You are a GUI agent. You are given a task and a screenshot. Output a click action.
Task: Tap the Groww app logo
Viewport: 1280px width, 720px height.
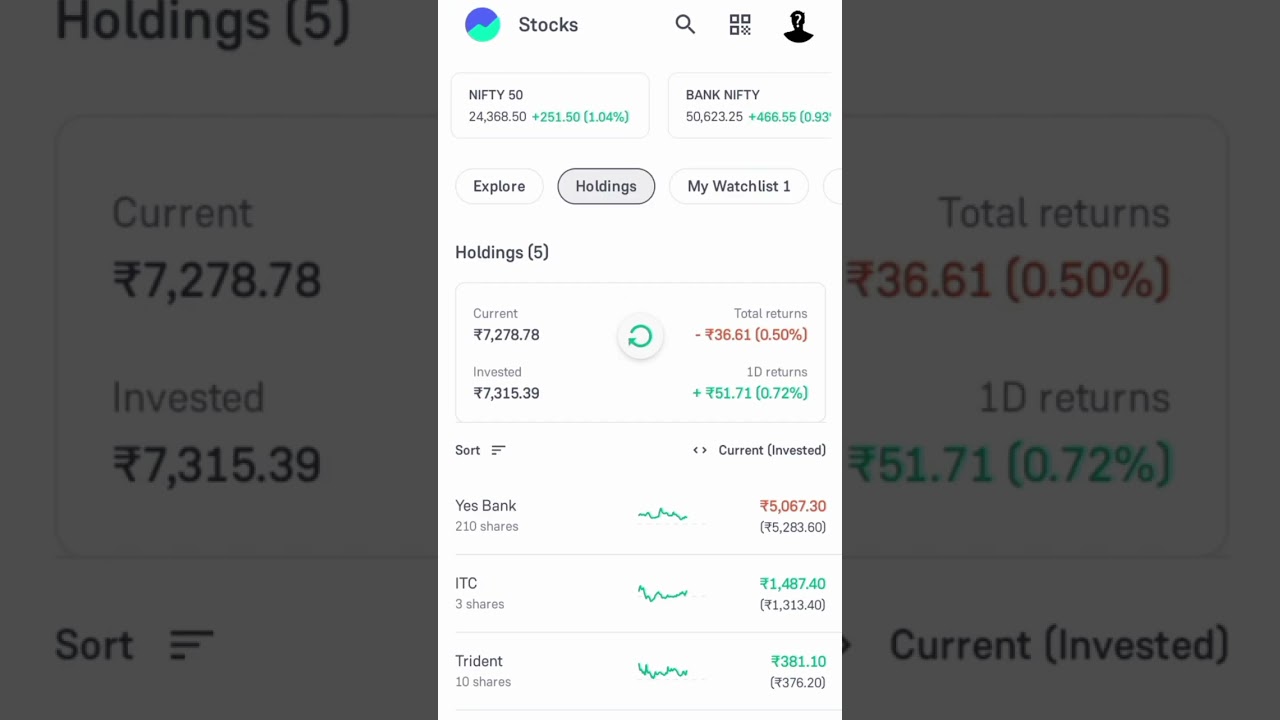[x=482, y=25]
